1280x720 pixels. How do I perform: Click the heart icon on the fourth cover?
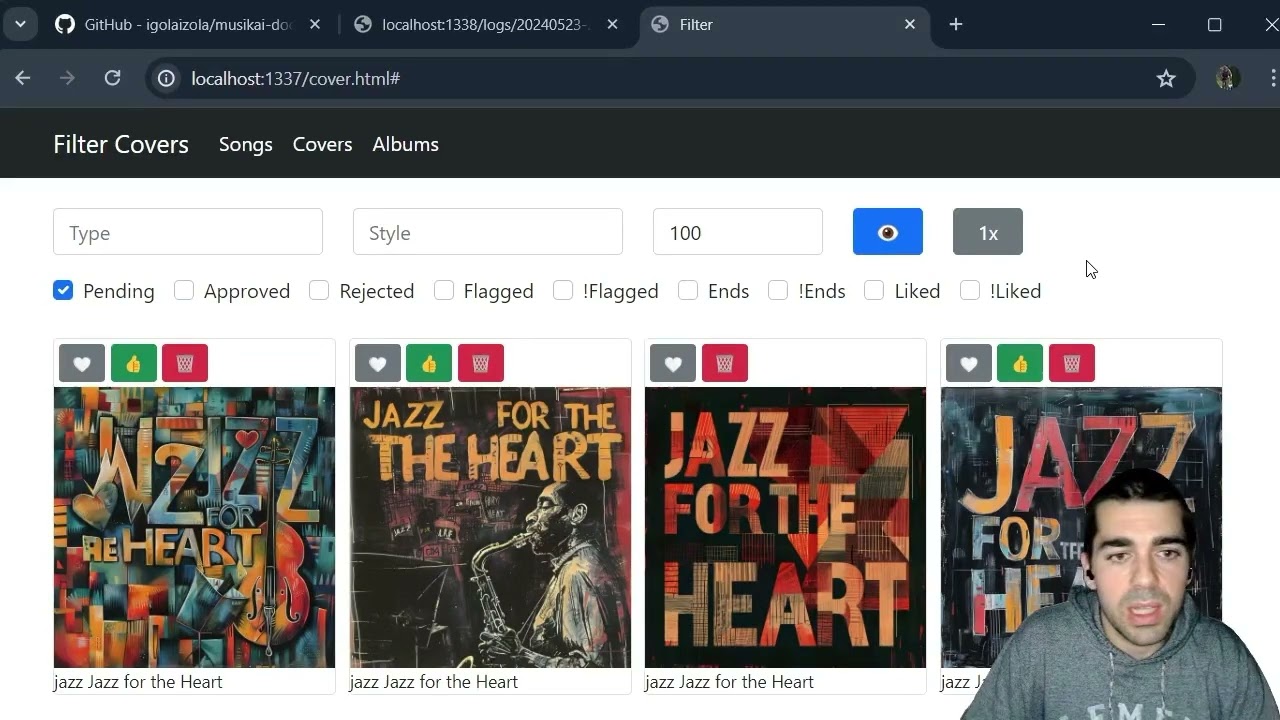[968, 363]
